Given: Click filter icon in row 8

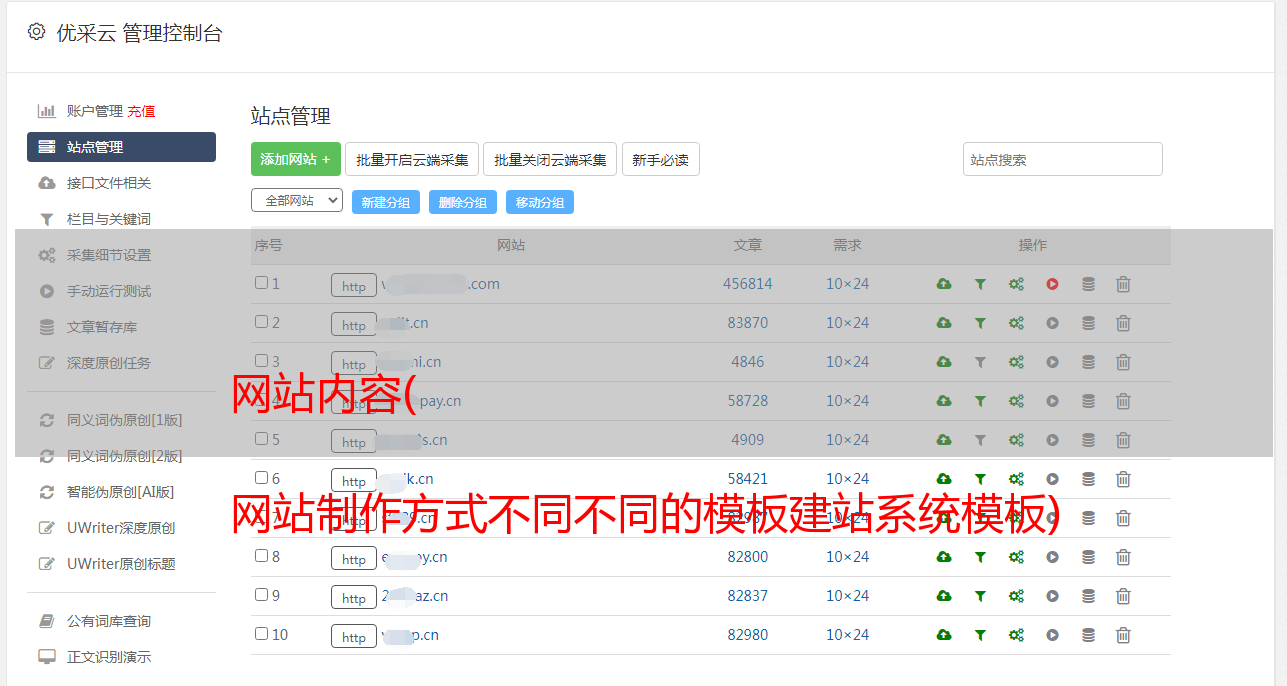Looking at the screenshot, I should tap(980, 557).
